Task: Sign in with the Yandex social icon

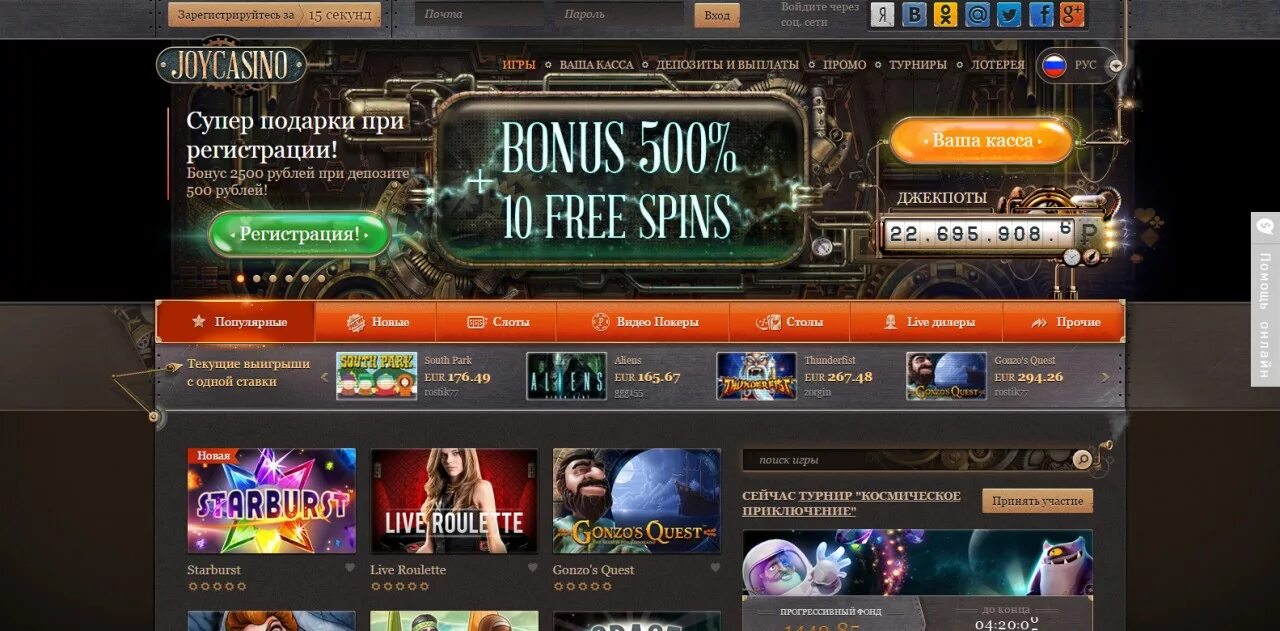Action: coord(882,14)
